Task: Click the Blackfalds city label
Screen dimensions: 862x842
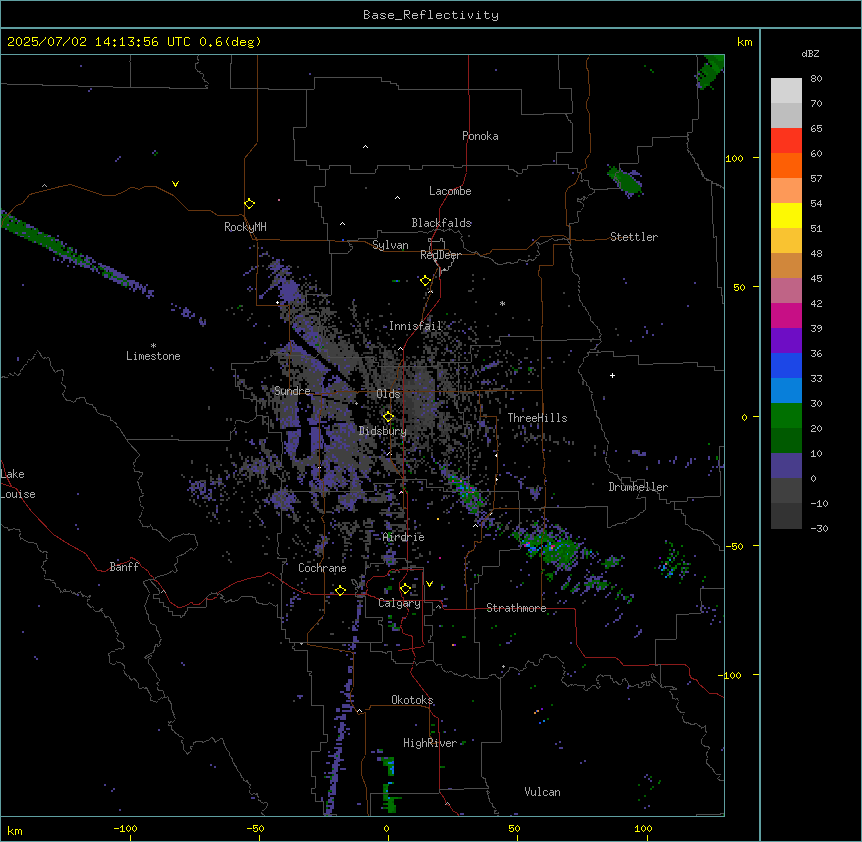Action: tap(441, 223)
